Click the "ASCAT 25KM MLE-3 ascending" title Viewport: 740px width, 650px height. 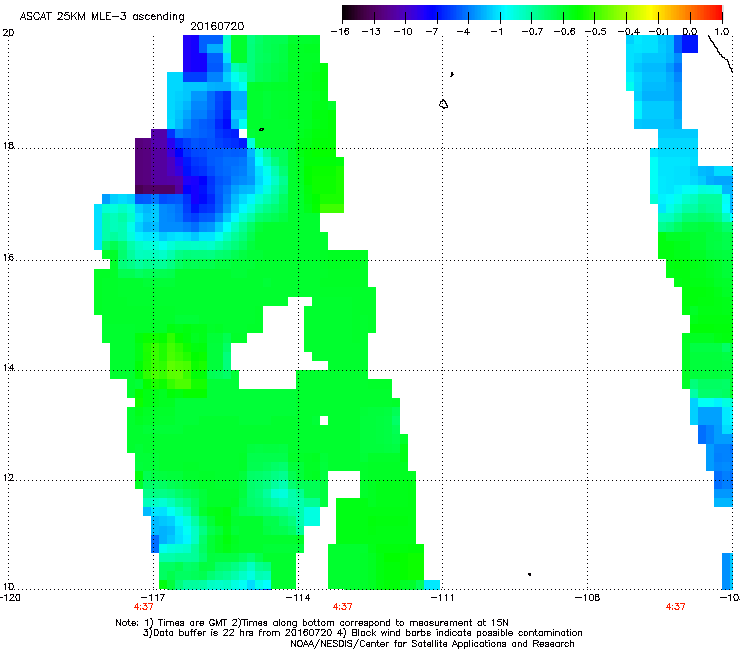pyautogui.click(x=102, y=17)
